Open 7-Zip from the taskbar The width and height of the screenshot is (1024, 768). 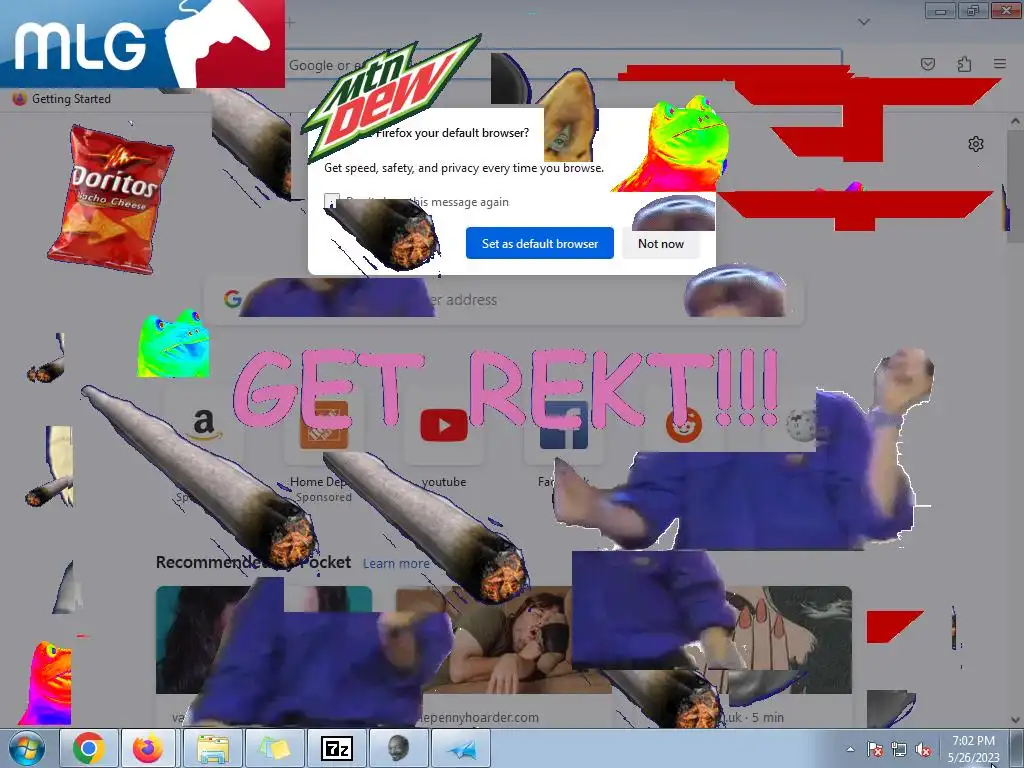336,748
